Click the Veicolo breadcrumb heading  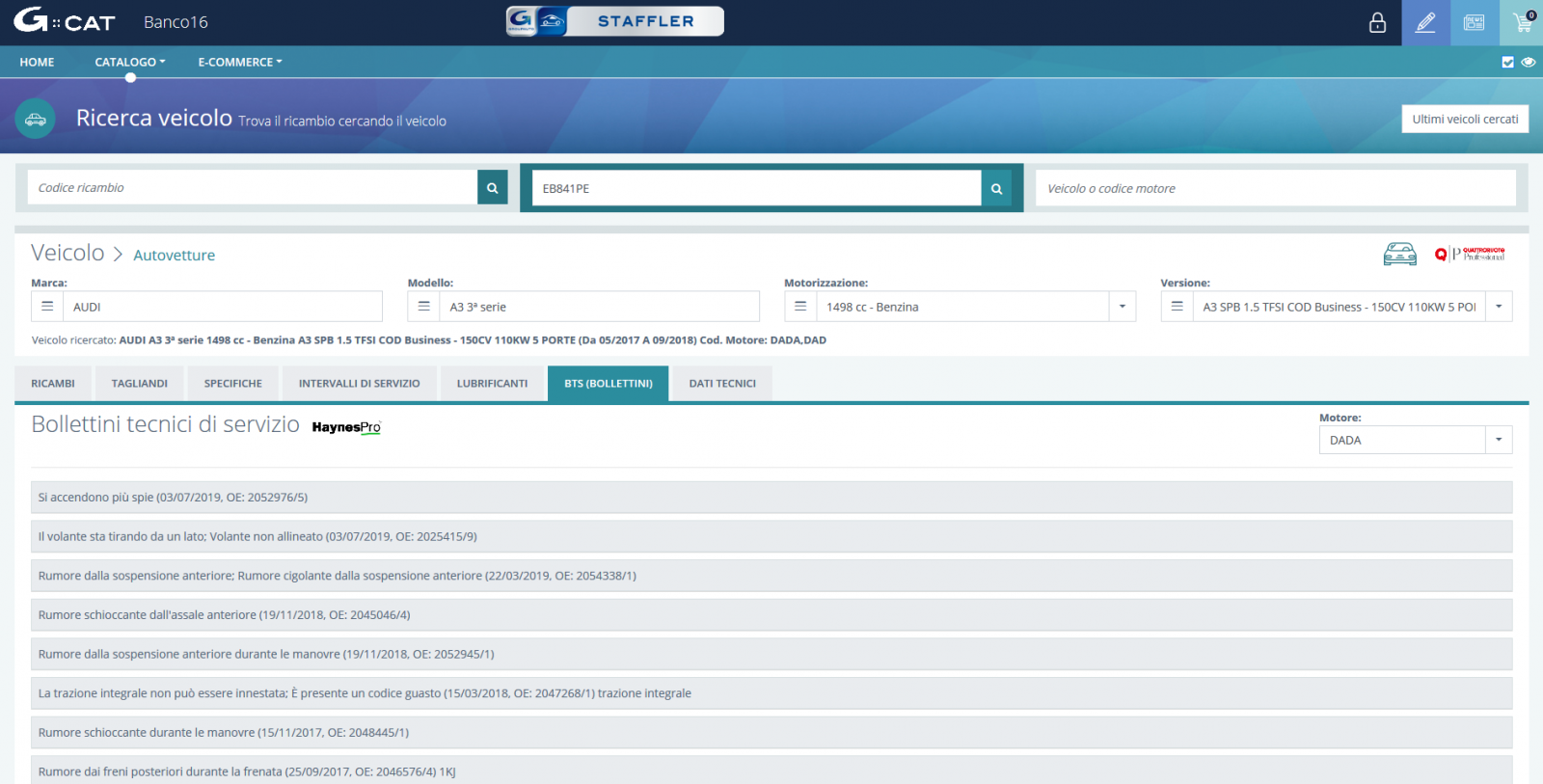[x=68, y=253]
